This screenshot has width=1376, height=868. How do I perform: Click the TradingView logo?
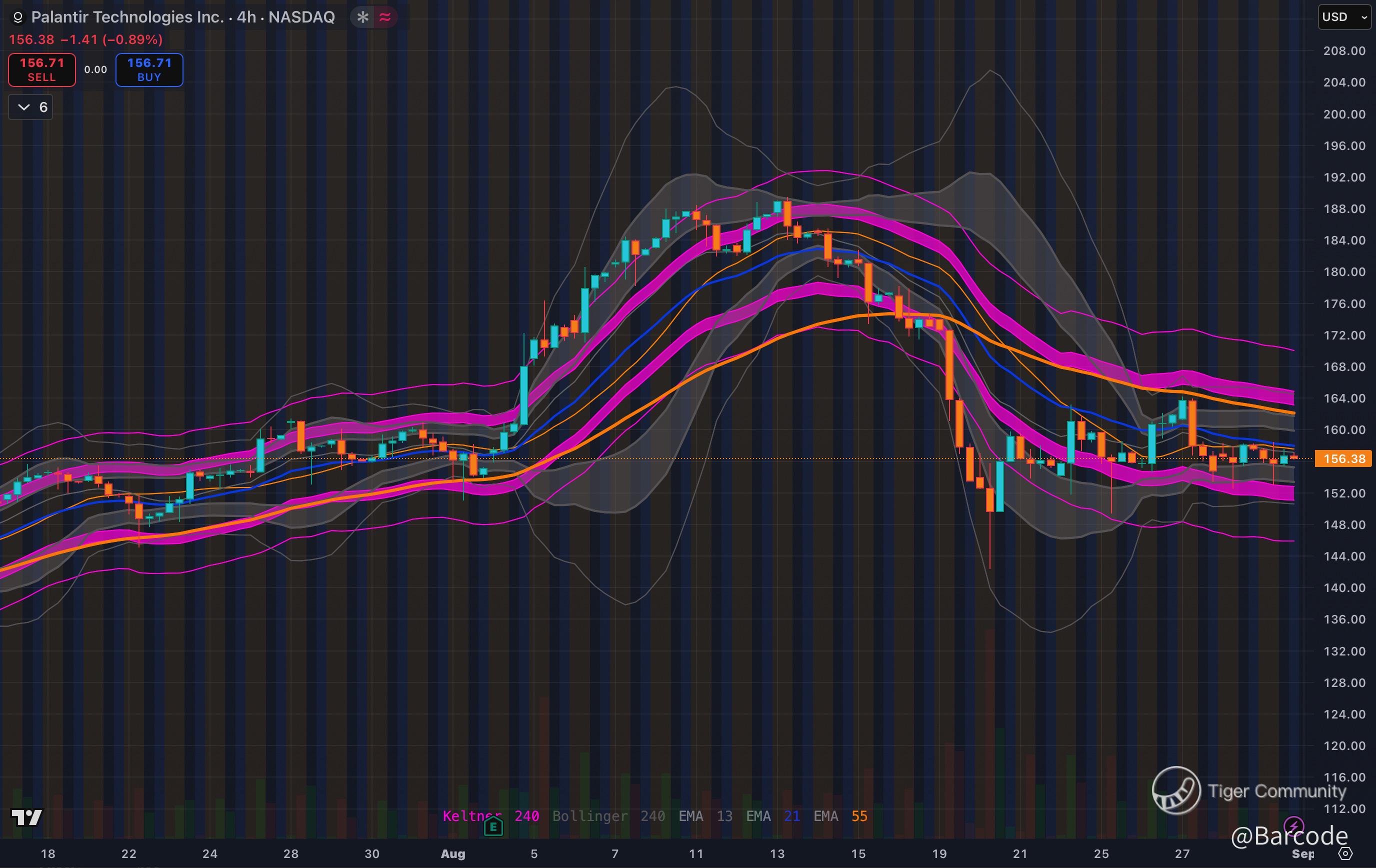[27, 817]
